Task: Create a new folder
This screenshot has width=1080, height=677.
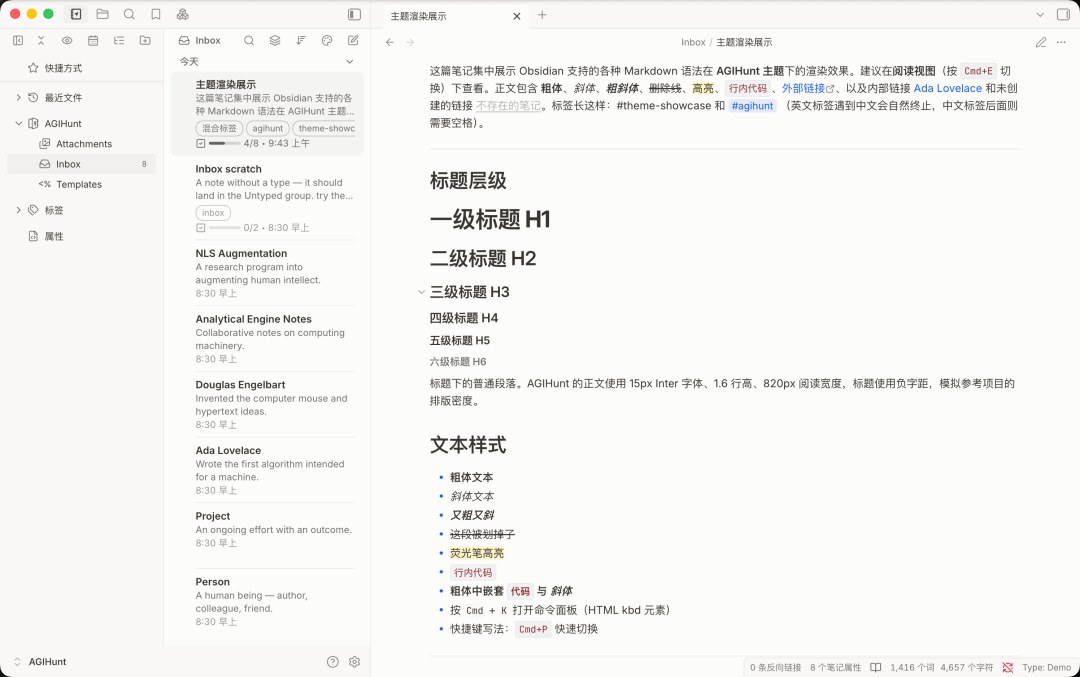Action: [x=145, y=41]
